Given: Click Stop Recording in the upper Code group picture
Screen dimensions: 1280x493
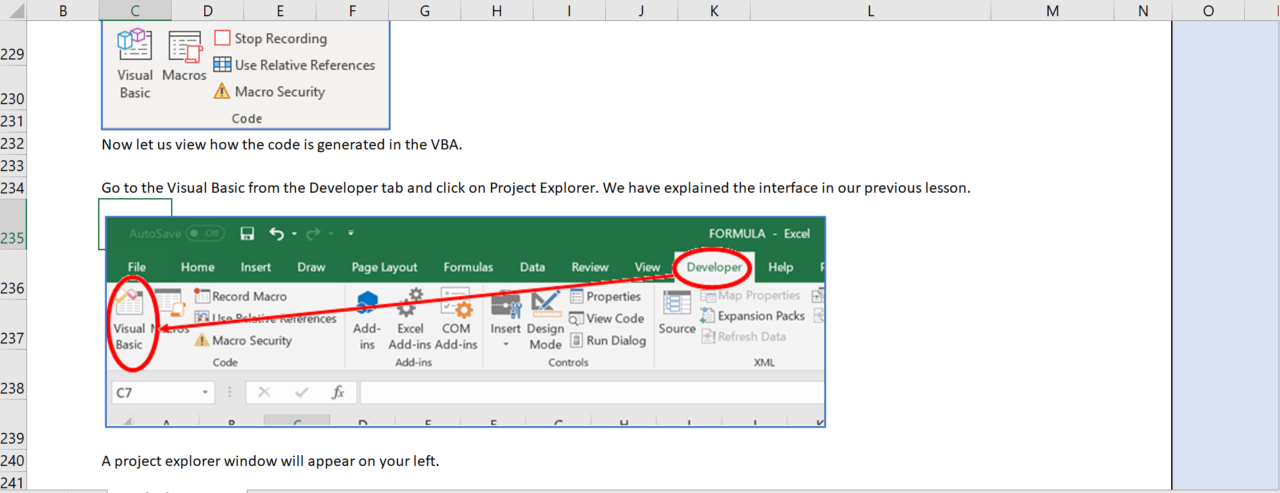Looking at the screenshot, I should pyautogui.click(x=270, y=38).
